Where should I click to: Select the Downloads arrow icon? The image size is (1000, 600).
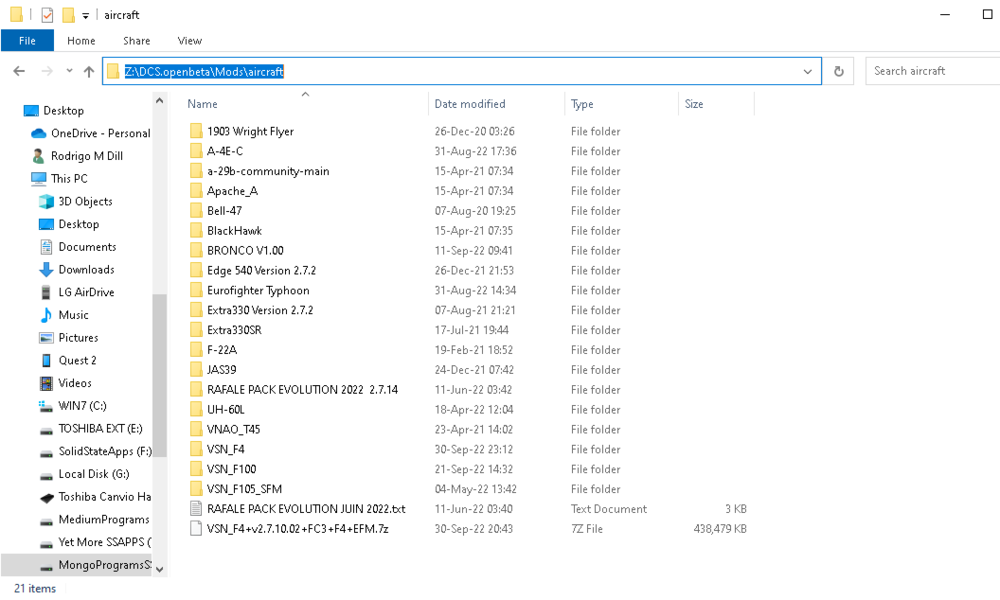tap(47, 270)
